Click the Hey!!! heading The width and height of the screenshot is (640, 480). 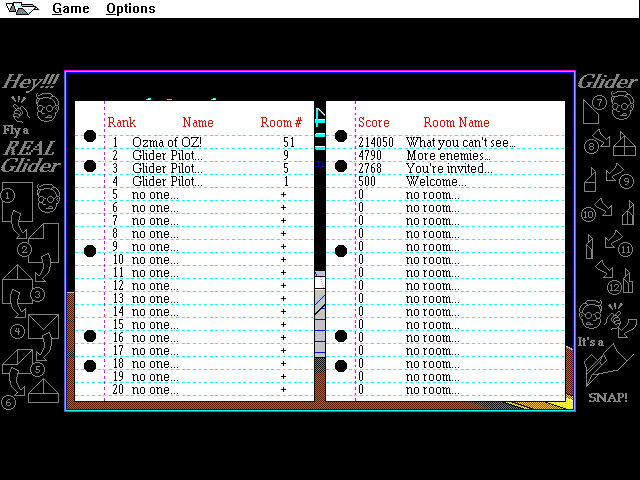[31, 82]
